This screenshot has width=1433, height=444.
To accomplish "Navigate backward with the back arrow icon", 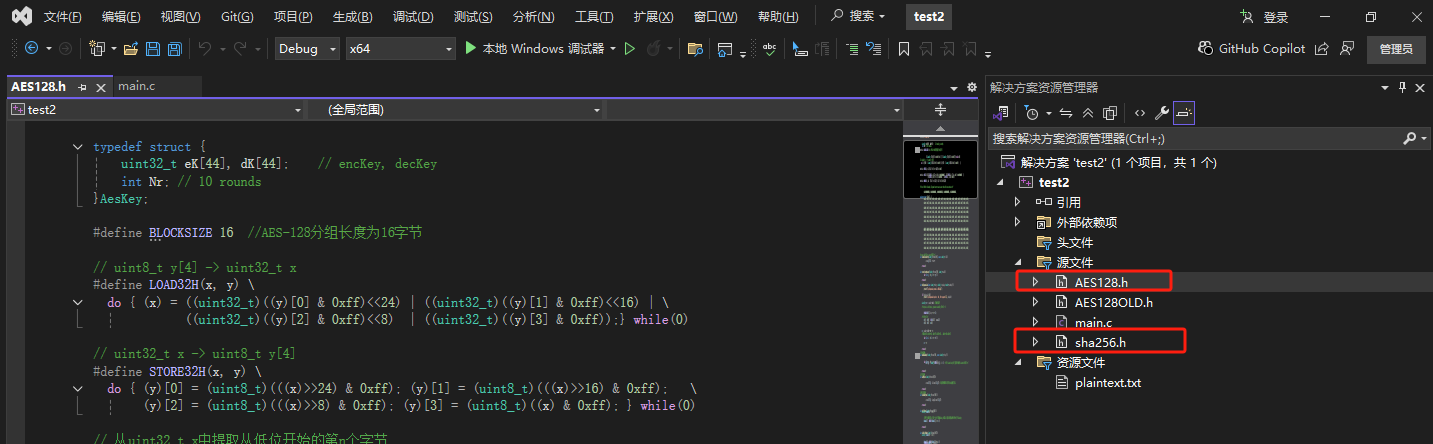I will click(31, 48).
